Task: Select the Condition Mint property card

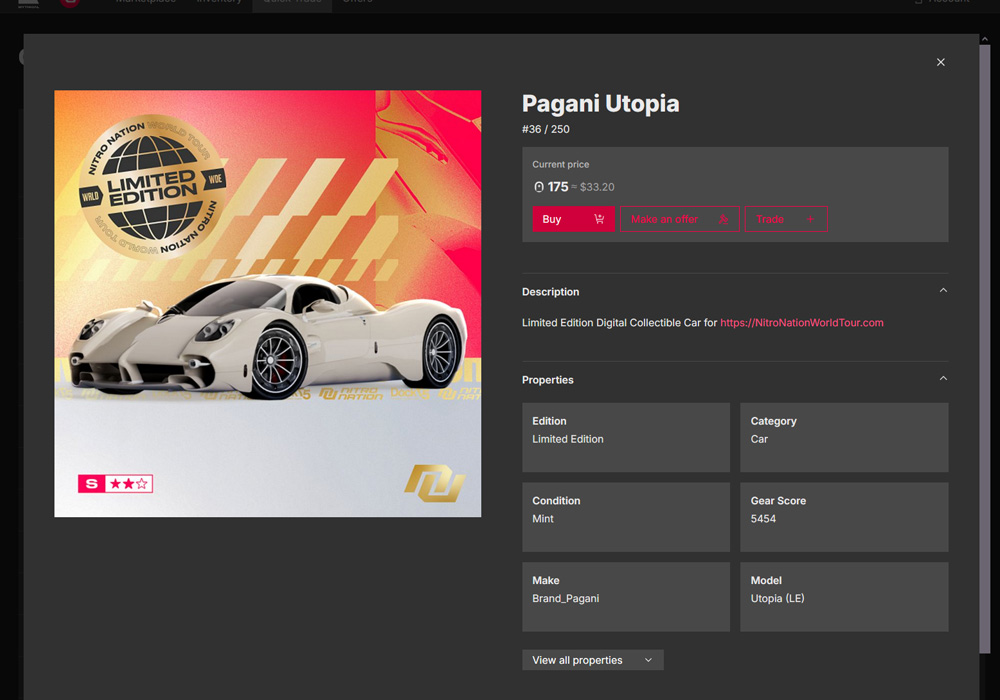Action: pos(626,517)
